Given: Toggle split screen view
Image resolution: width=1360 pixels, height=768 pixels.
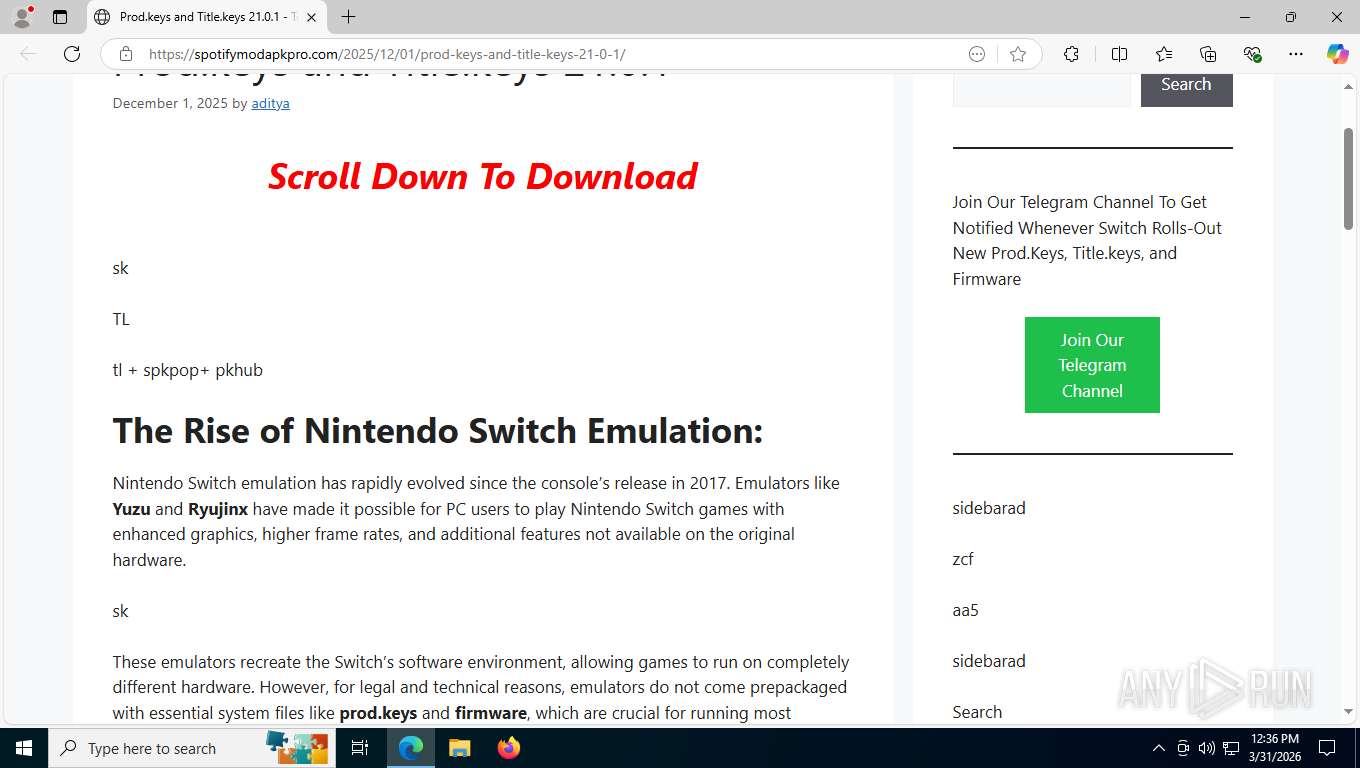Looking at the screenshot, I should (1120, 54).
